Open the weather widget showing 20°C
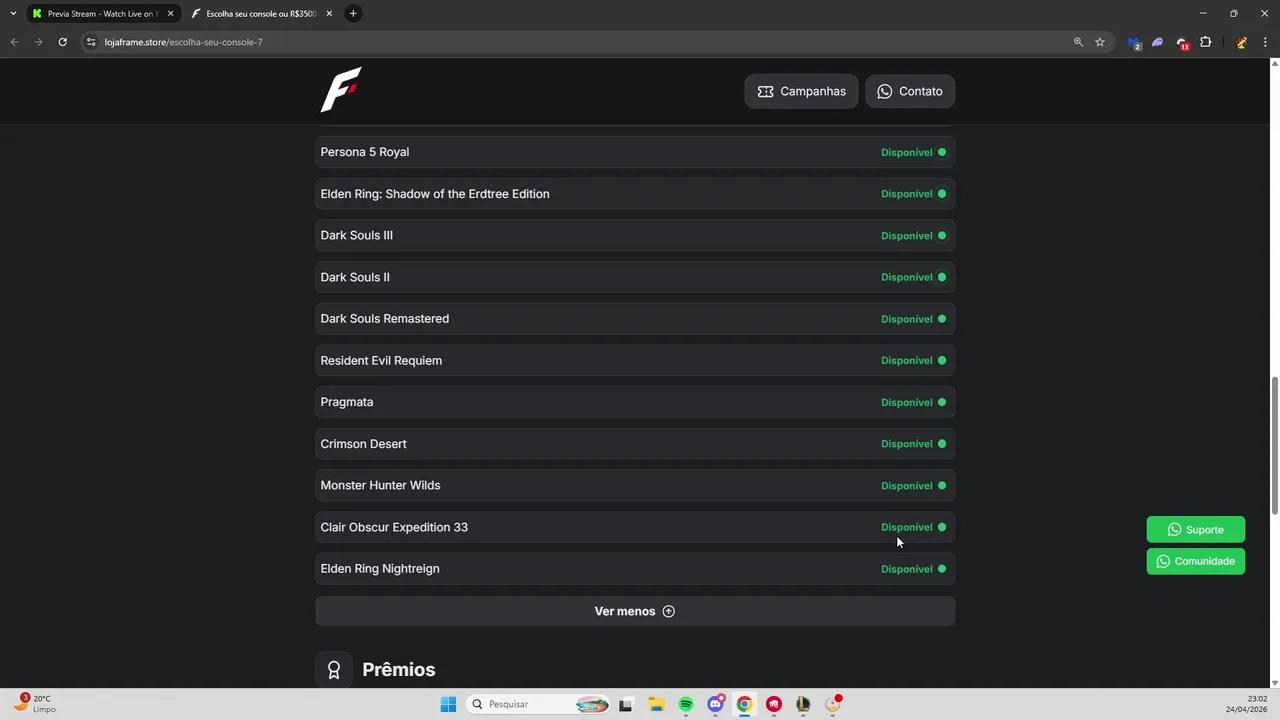This screenshot has width=1280, height=720. click(x=34, y=704)
